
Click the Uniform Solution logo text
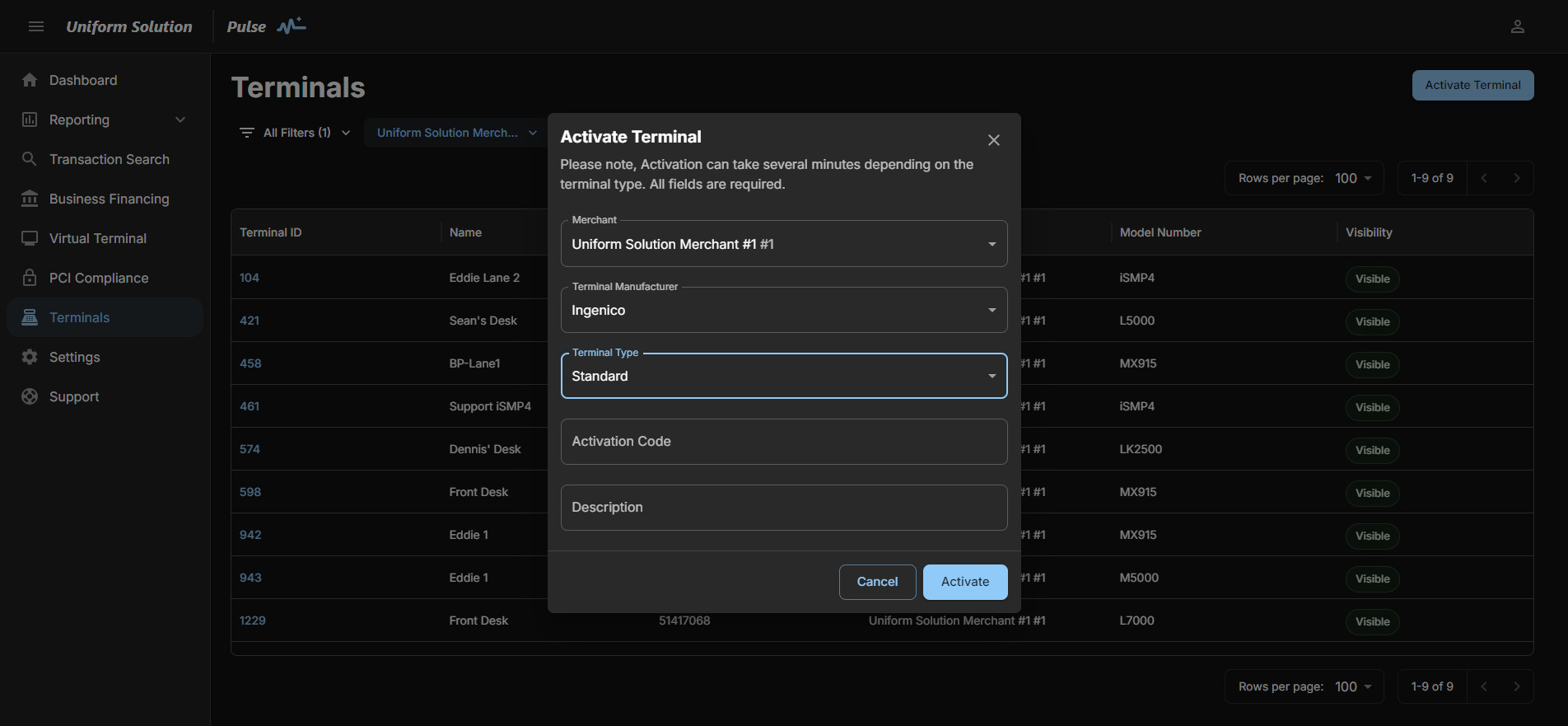tap(129, 26)
